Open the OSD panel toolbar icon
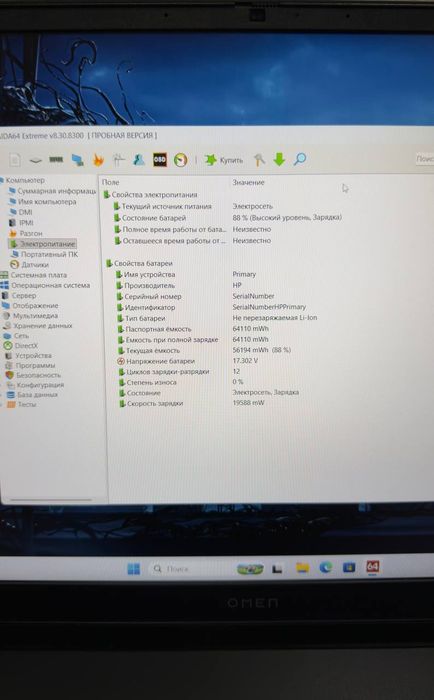Screen dimensions: 434x700 [159, 160]
